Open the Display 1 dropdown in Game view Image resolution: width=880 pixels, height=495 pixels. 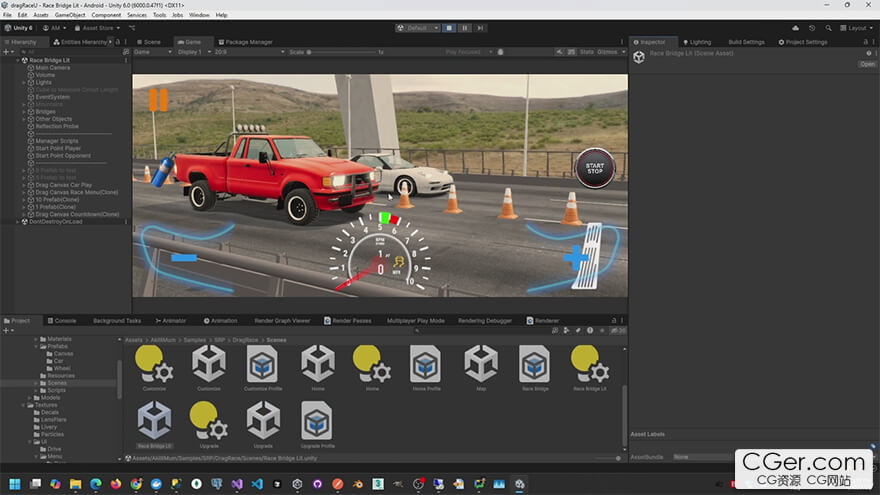(x=194, y=52)
